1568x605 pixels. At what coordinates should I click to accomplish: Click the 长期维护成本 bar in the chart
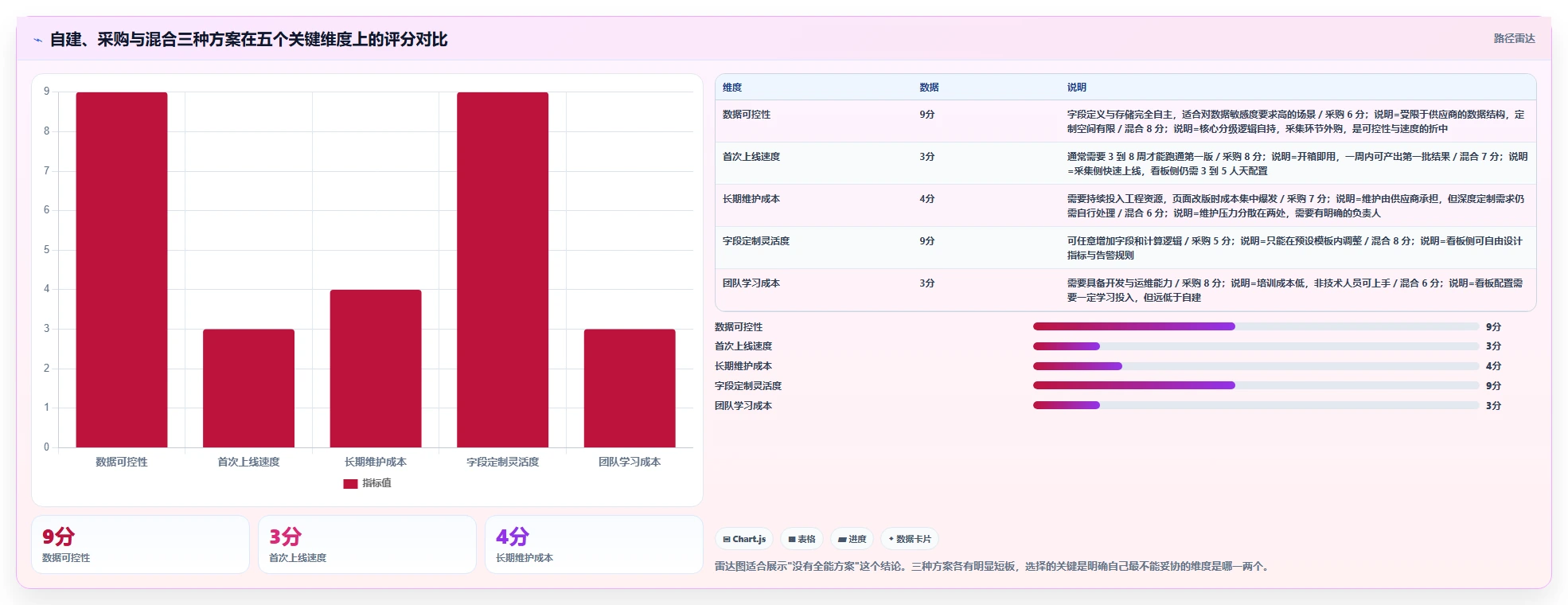click(376, 369)
